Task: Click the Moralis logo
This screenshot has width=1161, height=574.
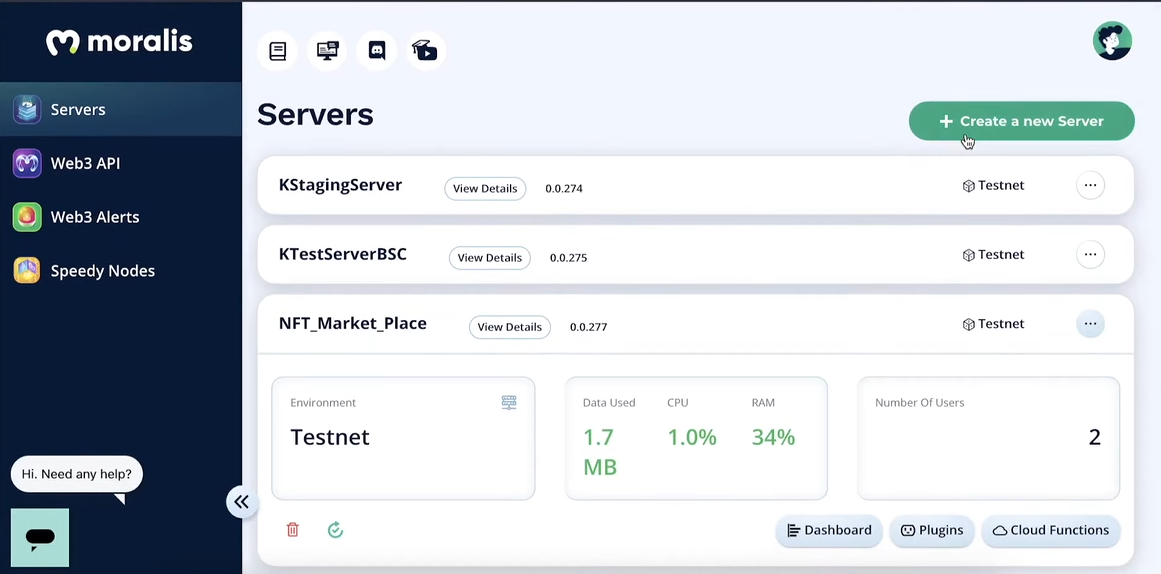Action: point(119,42)
